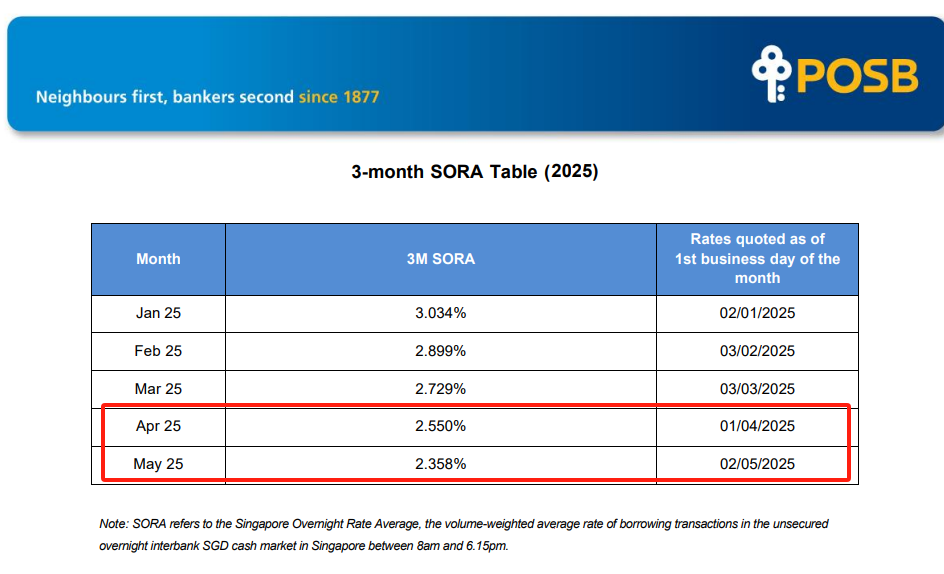This screenshot has height=574, width=944.
Task: Select the "3-month SORA Table (2025)" title
Action: (474, 171)
